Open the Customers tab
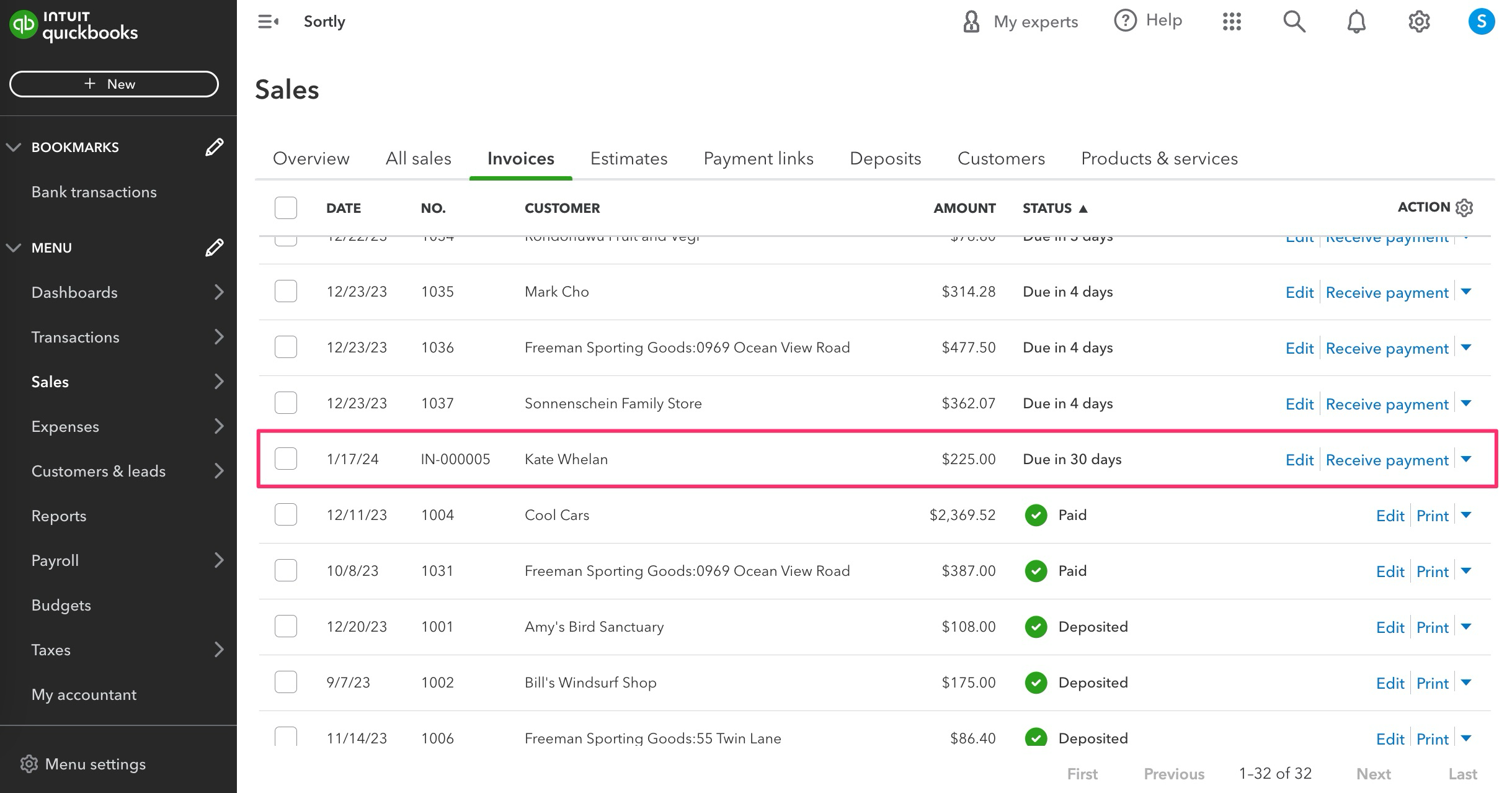This screenshot has height=793, width=1512. tap(1000, 158)
